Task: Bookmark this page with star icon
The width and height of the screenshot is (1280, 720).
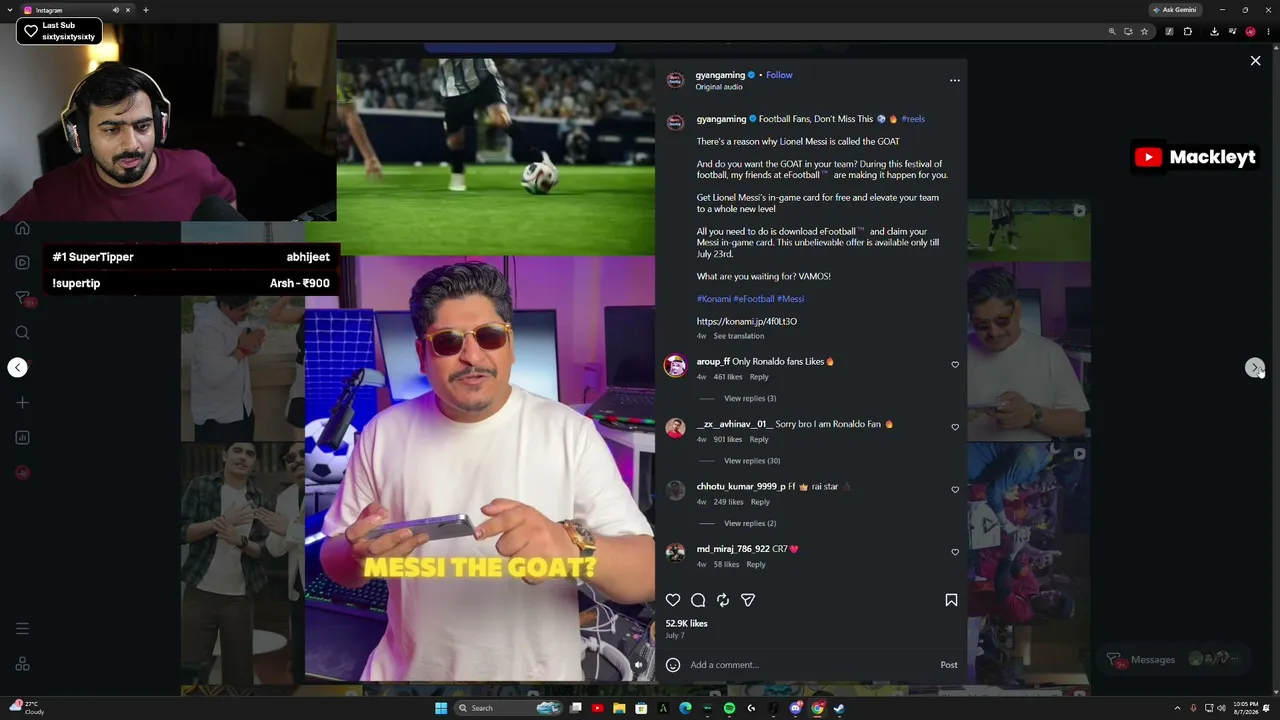Action: click(1145, 31)
